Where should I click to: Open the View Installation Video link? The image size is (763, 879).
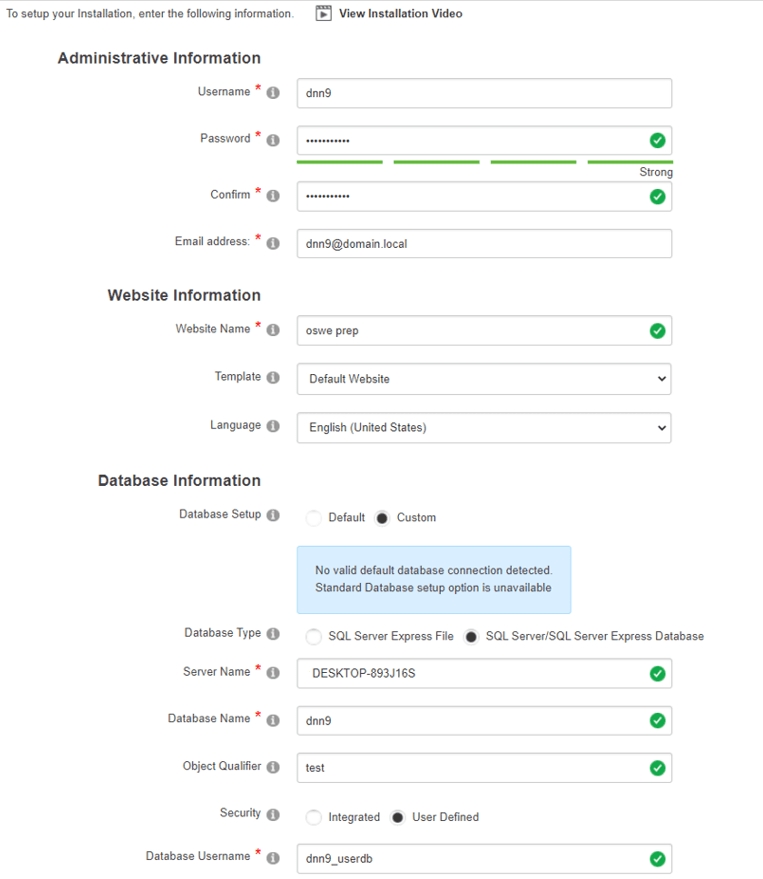tap(400, 14)
